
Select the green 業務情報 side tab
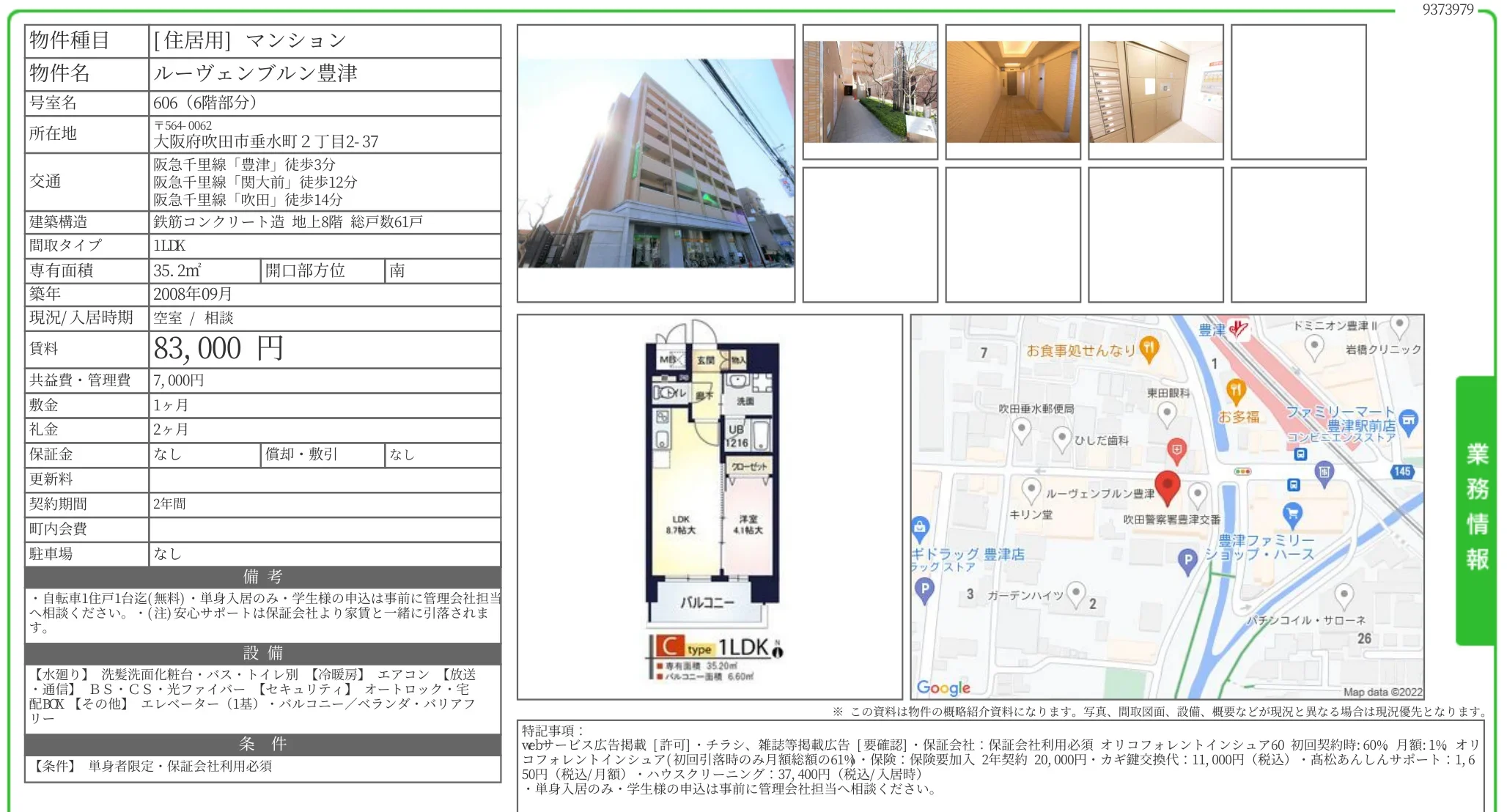tap(1476, 509)
